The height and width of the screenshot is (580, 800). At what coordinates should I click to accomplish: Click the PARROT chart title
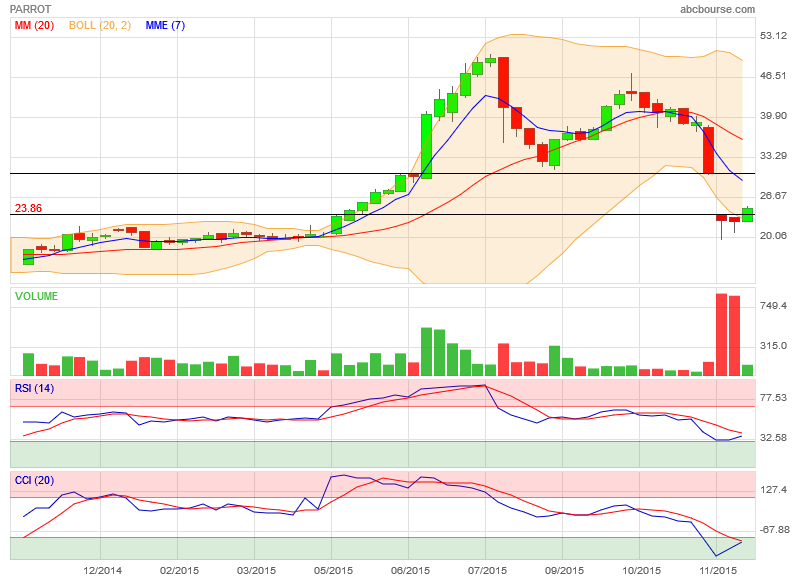pyautogui.click(x=30, y=9)
